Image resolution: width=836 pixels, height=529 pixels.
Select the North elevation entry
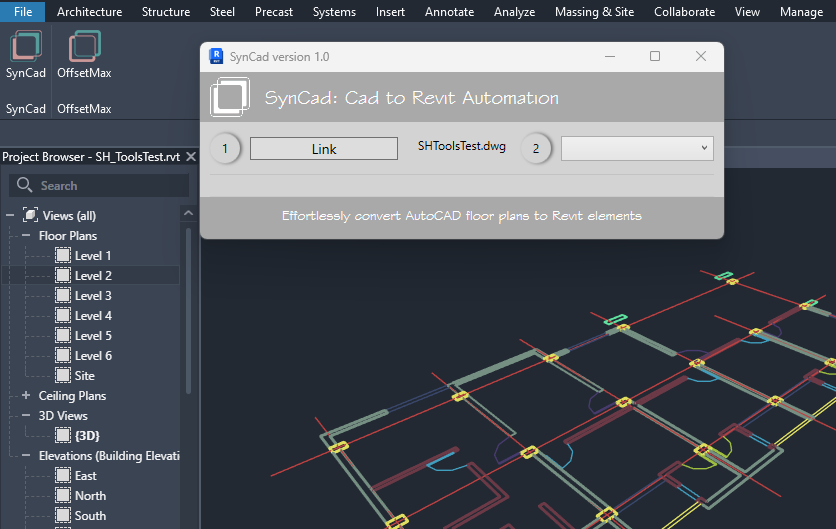point(91,495)
